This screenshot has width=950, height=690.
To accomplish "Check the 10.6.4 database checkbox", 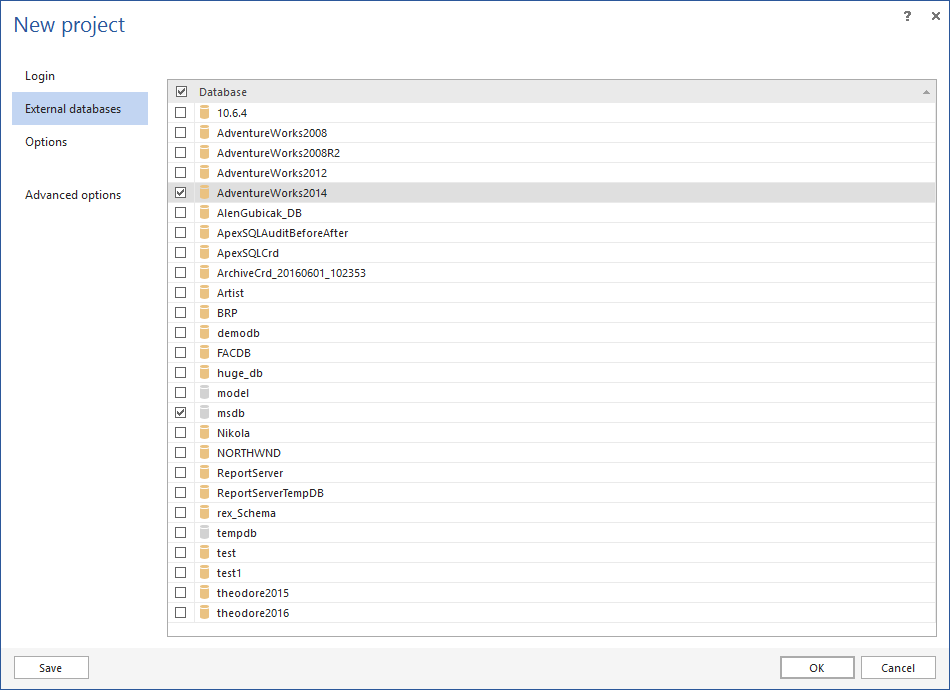I will [x=181, y=113].
